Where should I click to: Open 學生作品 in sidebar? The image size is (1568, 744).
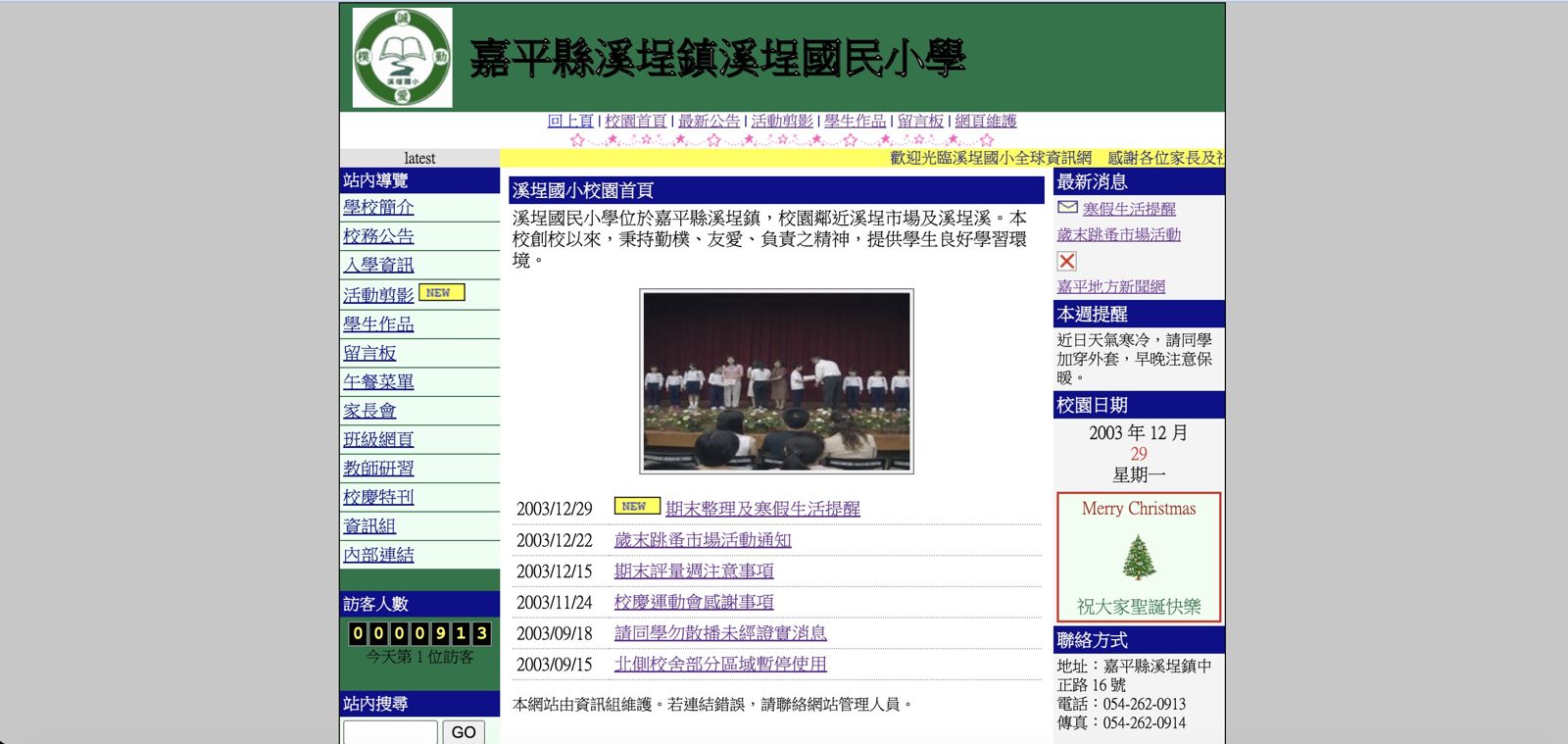tap(378, 323)
